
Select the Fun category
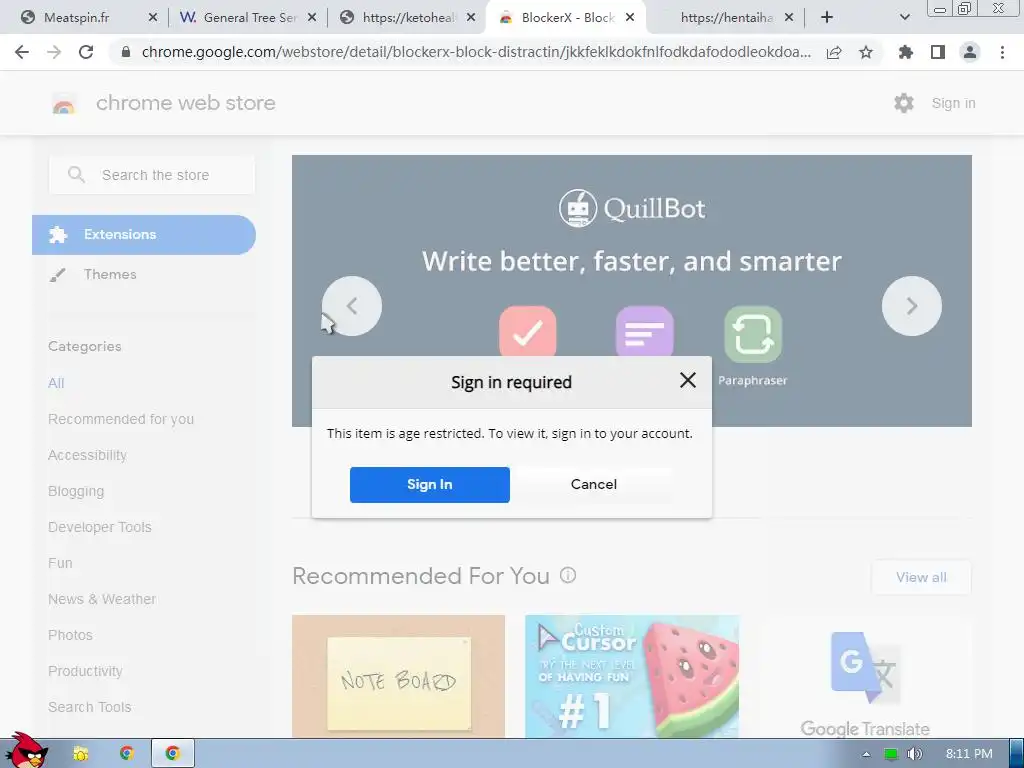[x=60, y=563]
